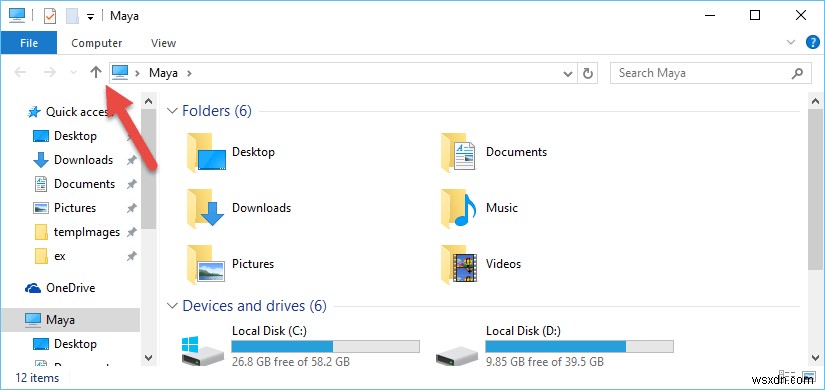Go forward in navigation history

tap(50, 73)
